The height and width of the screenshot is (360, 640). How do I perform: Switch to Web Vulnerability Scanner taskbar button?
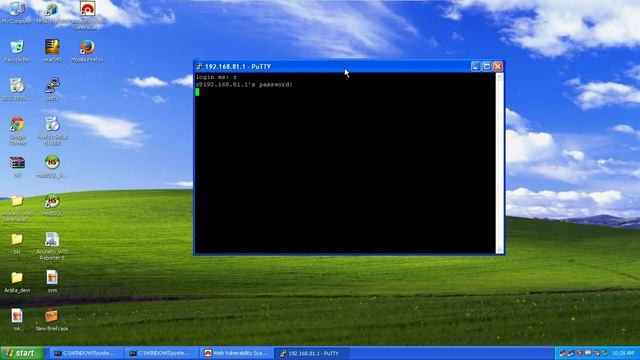pyautogui.click(x=237, y=353)
